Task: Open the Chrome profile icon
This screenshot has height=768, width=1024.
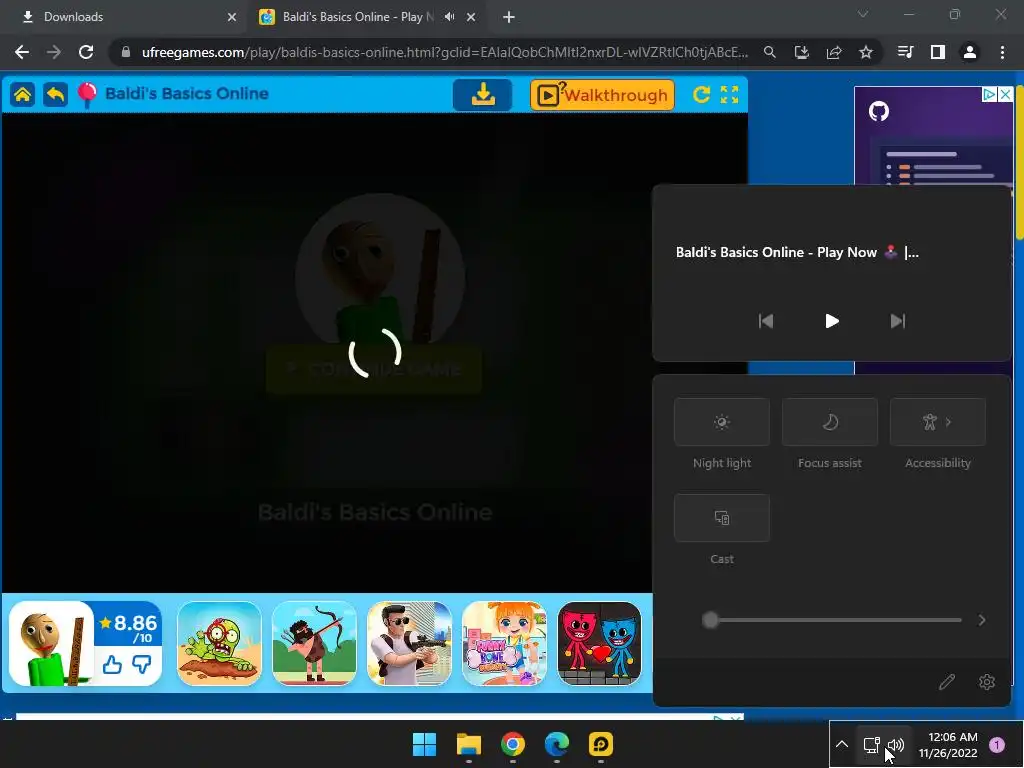Action: click(970, 52)
